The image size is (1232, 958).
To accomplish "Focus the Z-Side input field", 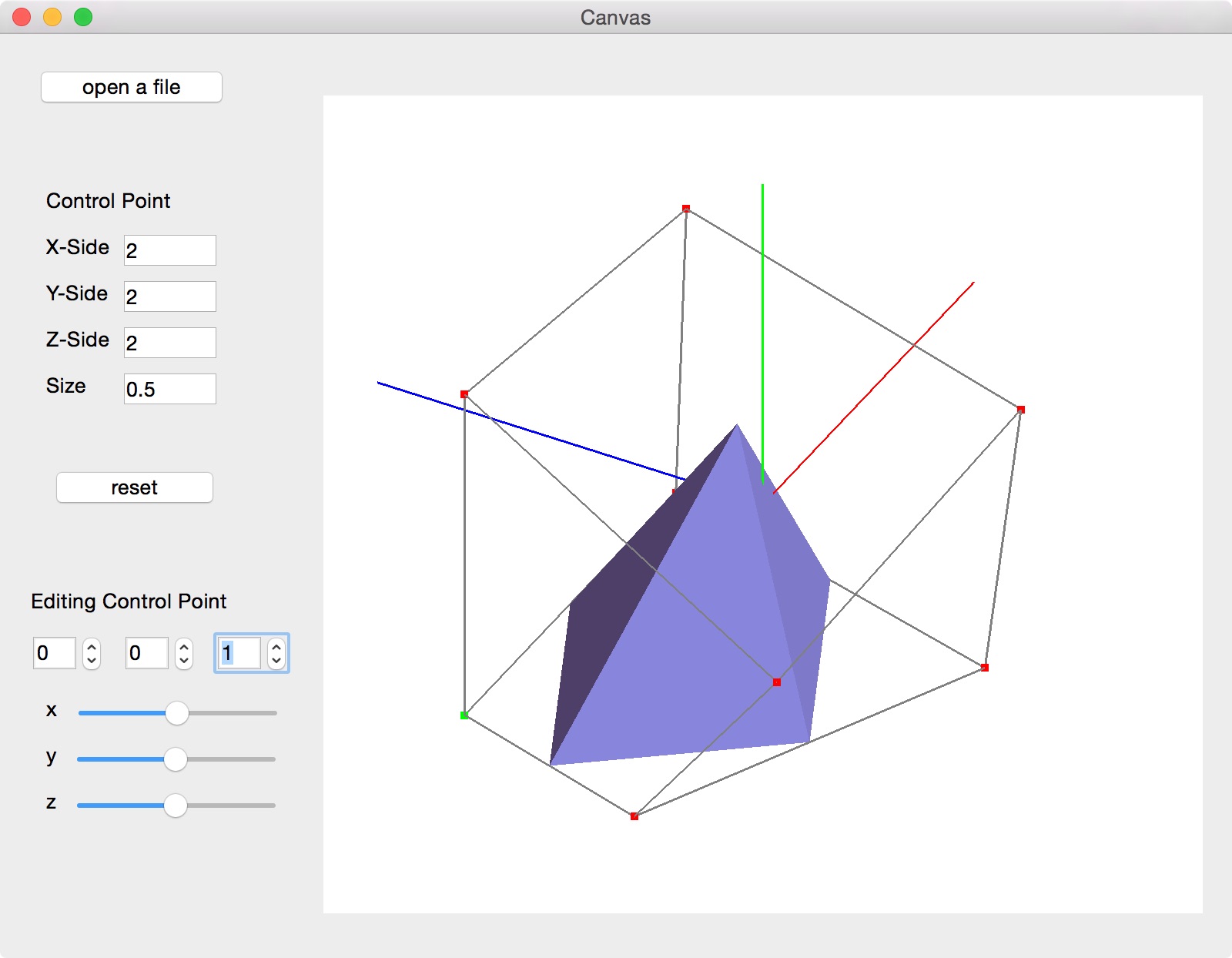I will click(x=170, y=343).
